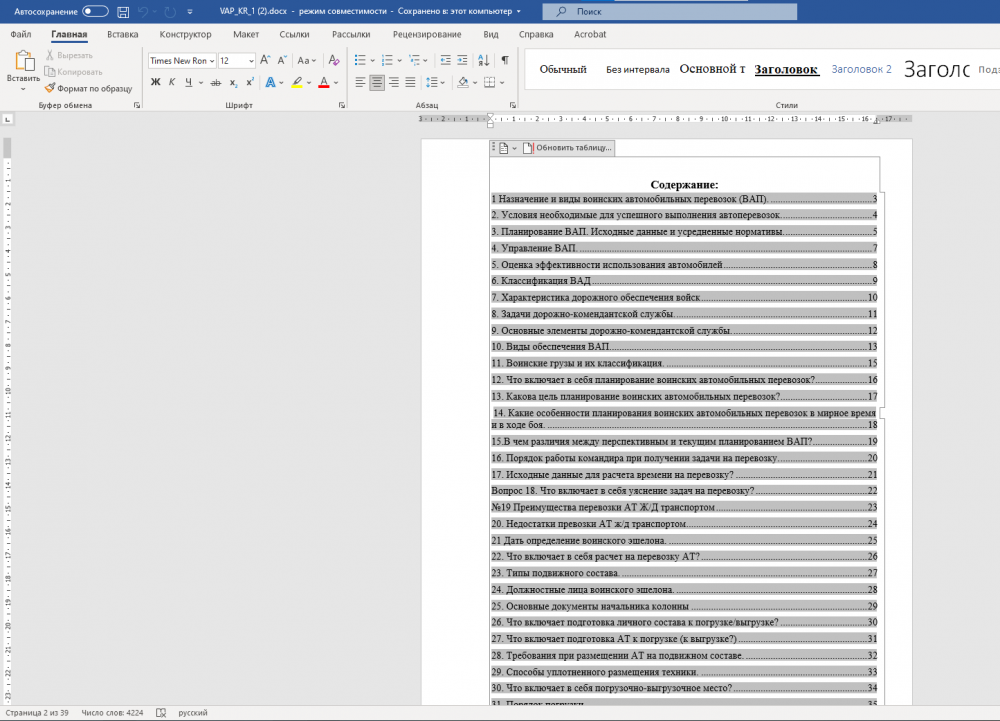Expand the font size dropdown
The width and height of the screenshot is (1000, 721).
251,61
